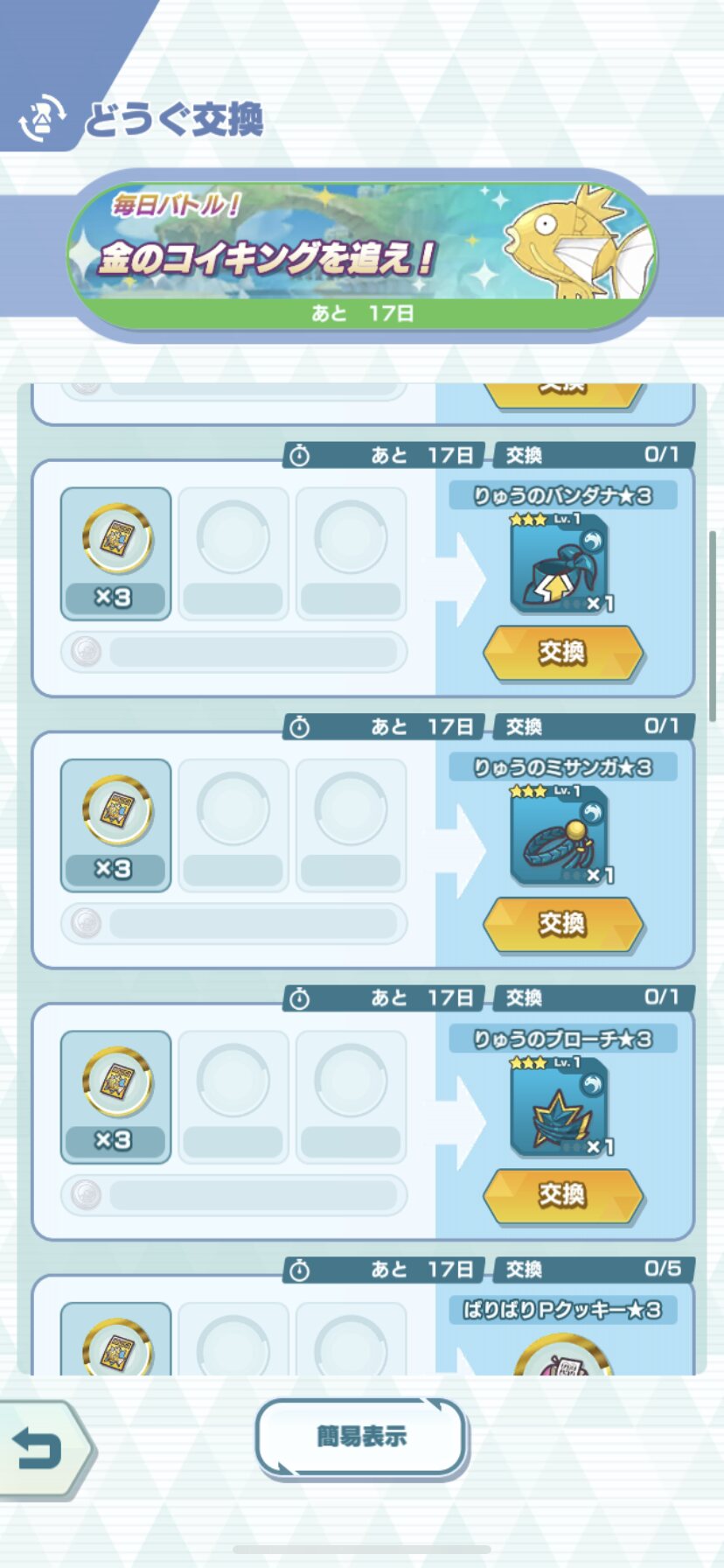Click 交換 button for りゅうのミサンガ★3
Image resolution: width=724 pixels, height=1568 pixels.
point(562,923)
